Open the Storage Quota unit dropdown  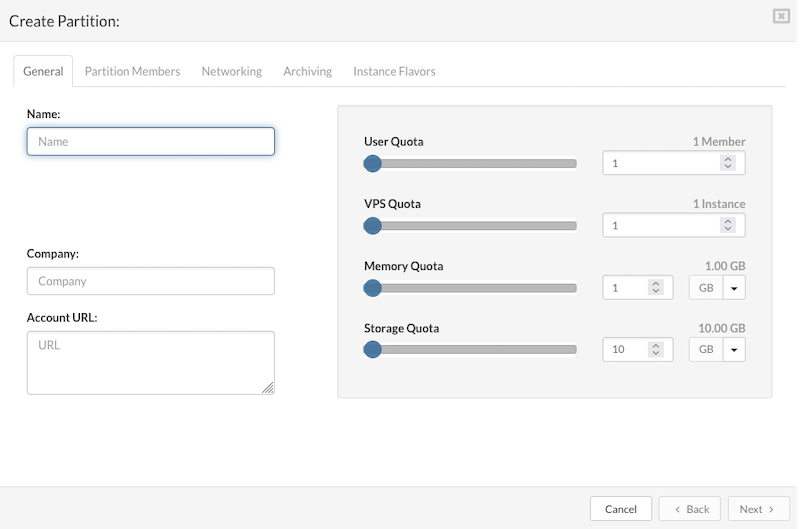(x=733, y=350)
